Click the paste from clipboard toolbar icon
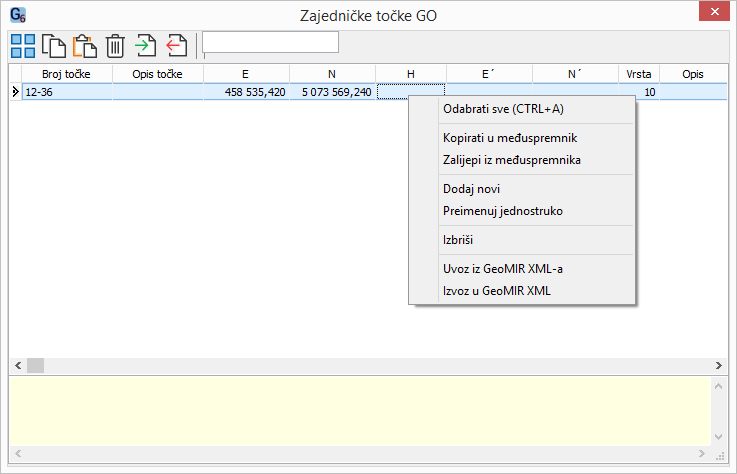This screenshot has width=737, height=474. click(85, 46)
